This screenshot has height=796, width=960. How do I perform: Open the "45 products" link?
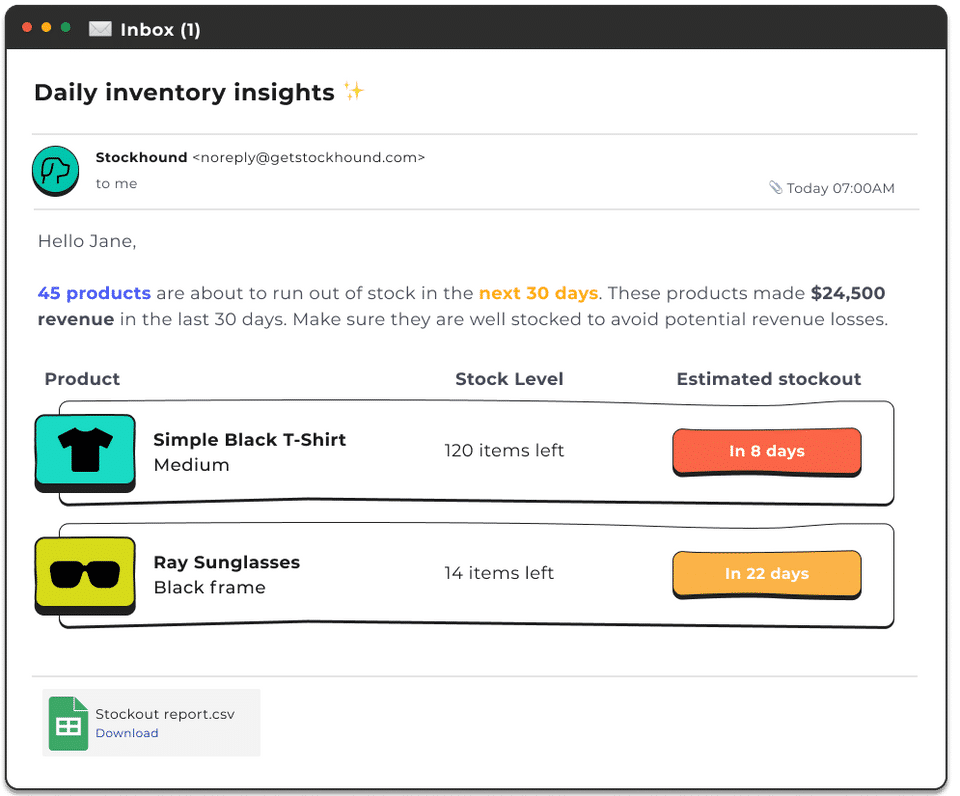pos(94,294)
